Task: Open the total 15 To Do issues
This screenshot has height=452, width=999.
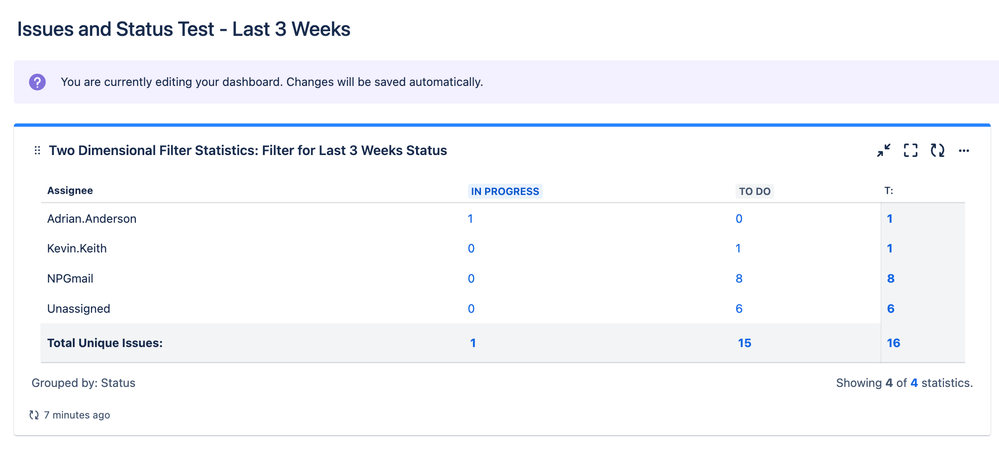Action: click(744, 343)
